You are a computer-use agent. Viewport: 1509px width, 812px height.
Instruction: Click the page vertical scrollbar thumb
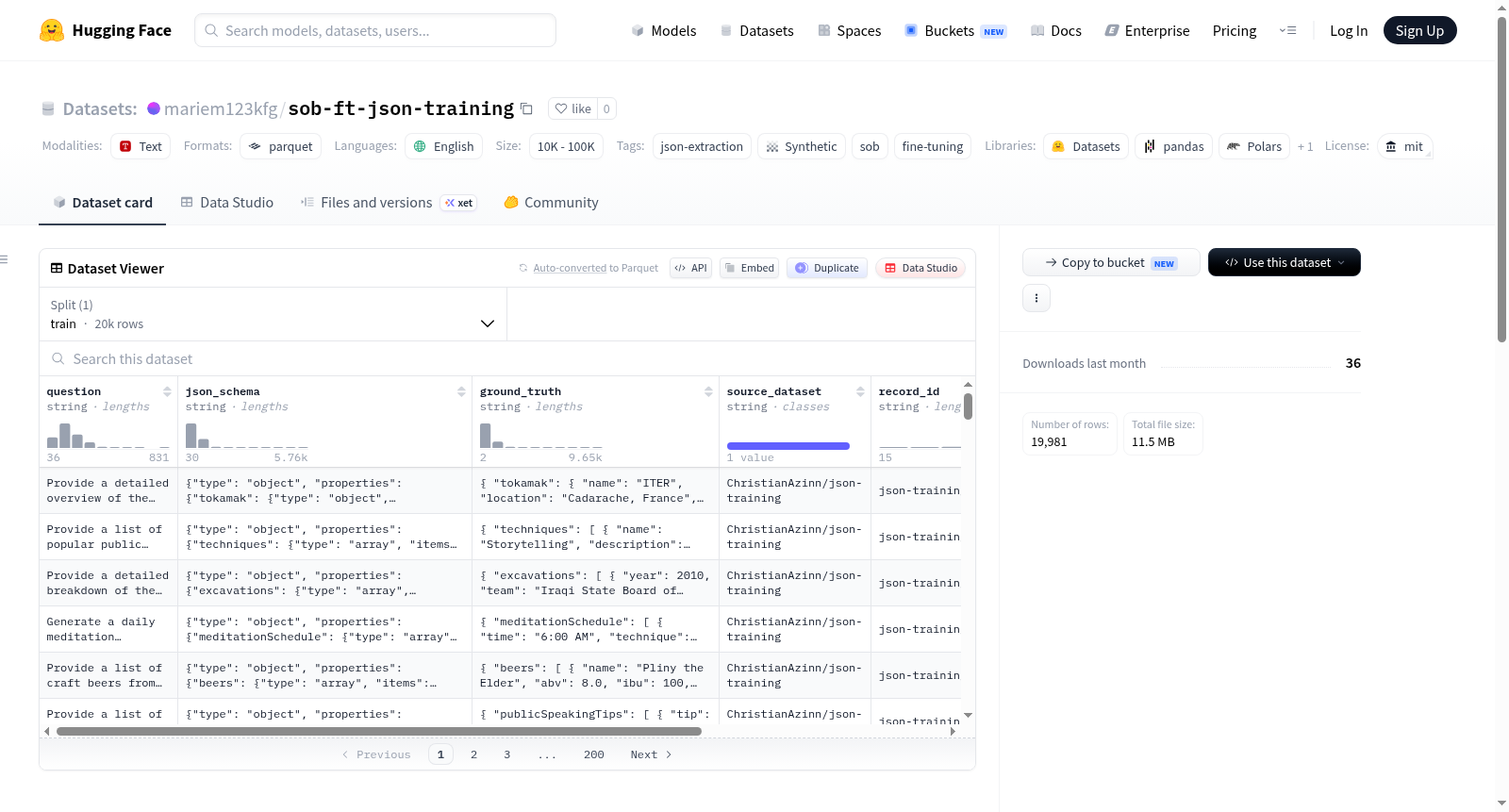pyautogui.click(x=1501, y=179)
